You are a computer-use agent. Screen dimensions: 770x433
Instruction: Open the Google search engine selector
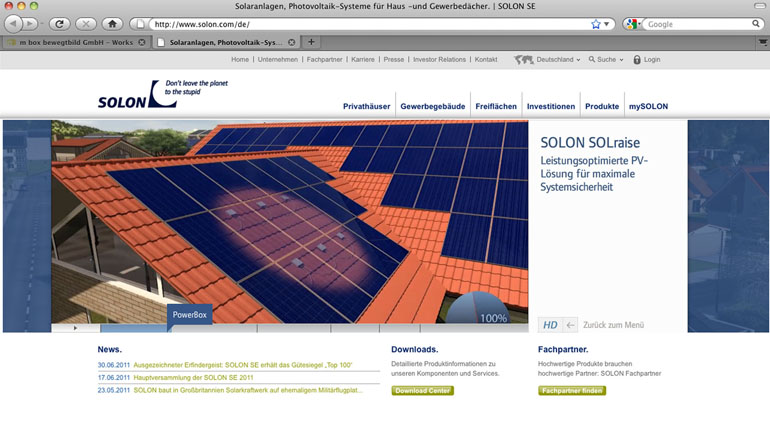[x=633, y=24]
